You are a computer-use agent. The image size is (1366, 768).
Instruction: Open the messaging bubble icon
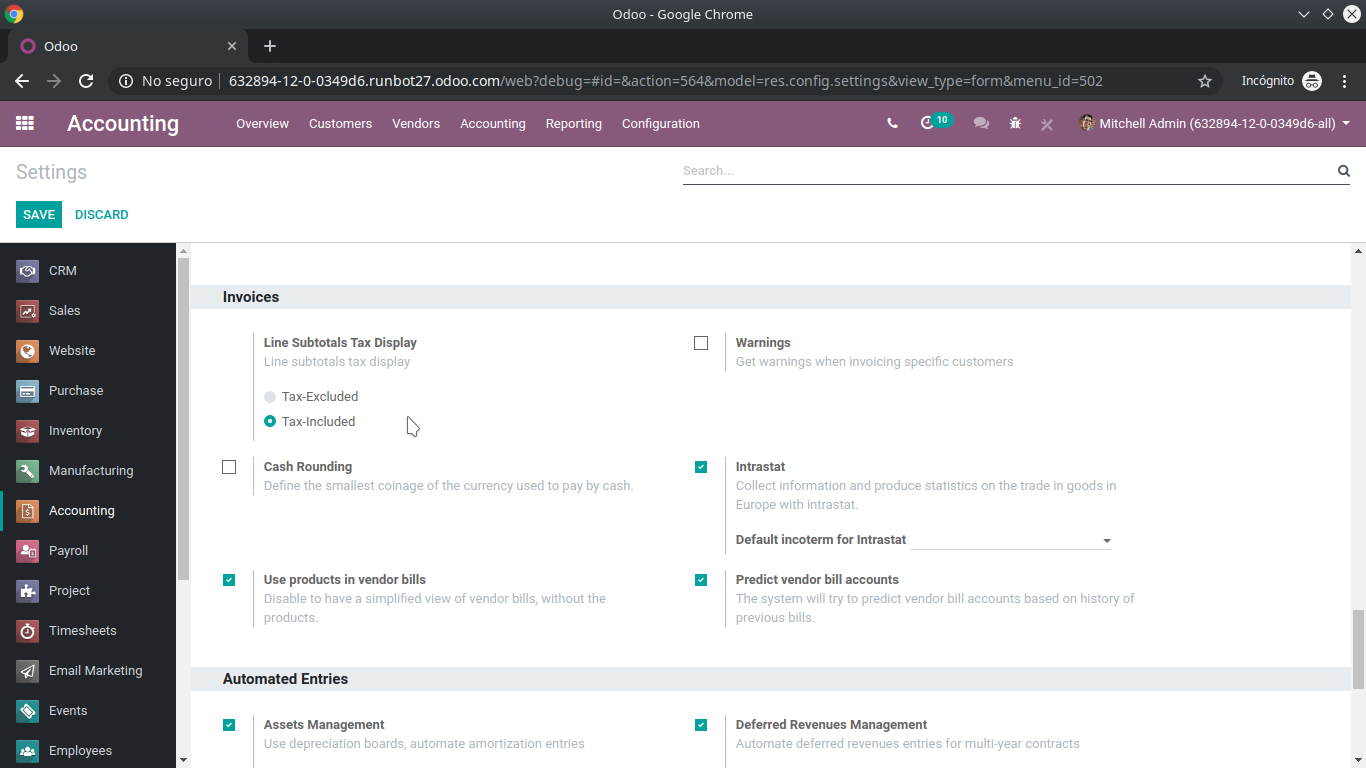981,123
